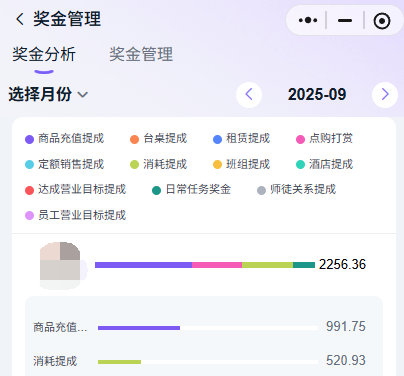The height and width of the screenshot is (376, 404).
Task: Click the 商品充值... row label
Action: tap(60, 327)
